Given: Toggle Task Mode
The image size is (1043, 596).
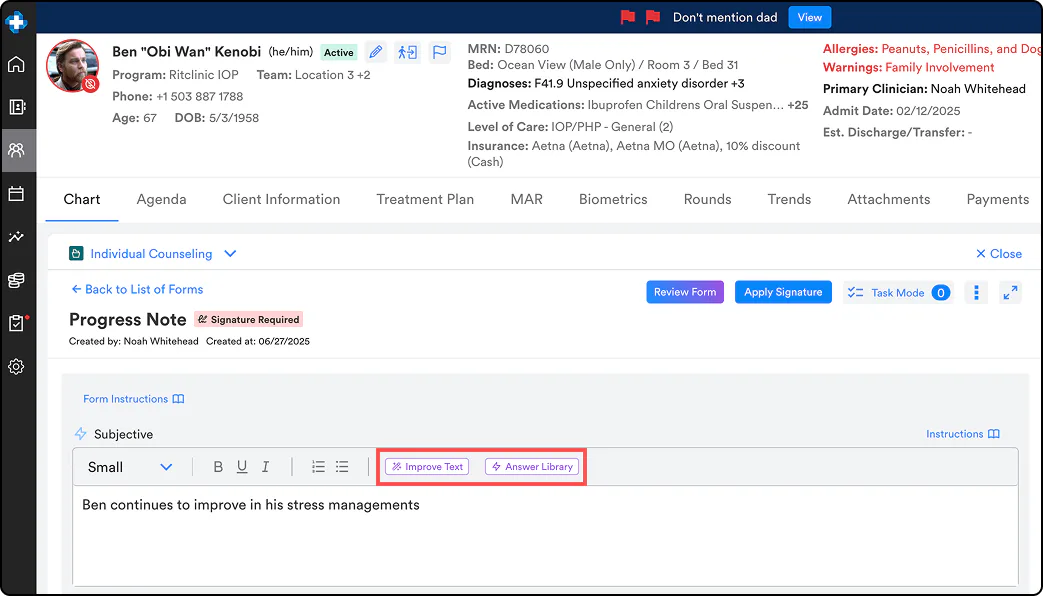Looking at the screenshot, I should click(898, 293).
